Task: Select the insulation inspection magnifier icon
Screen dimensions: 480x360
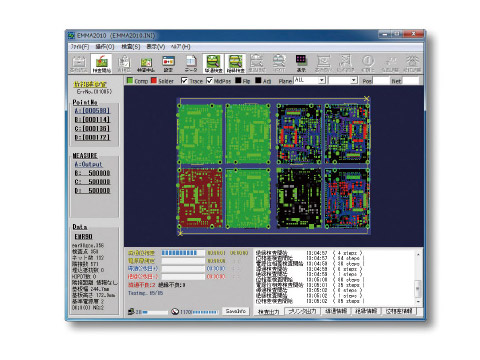Action: (236, 64)
